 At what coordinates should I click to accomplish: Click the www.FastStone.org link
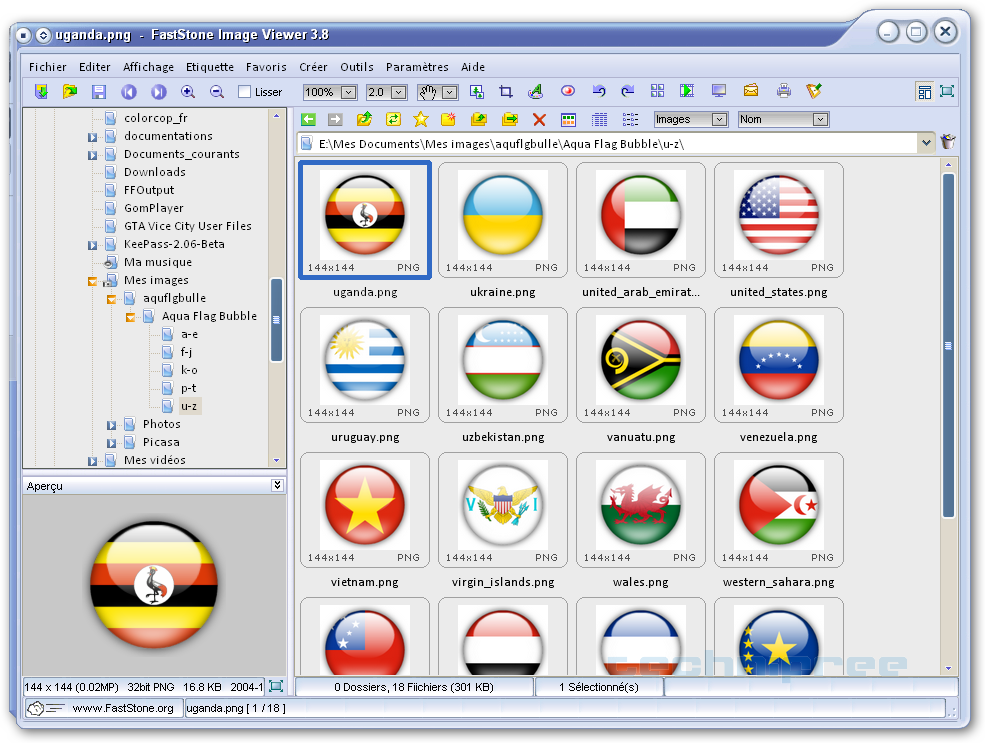(122, 708)
